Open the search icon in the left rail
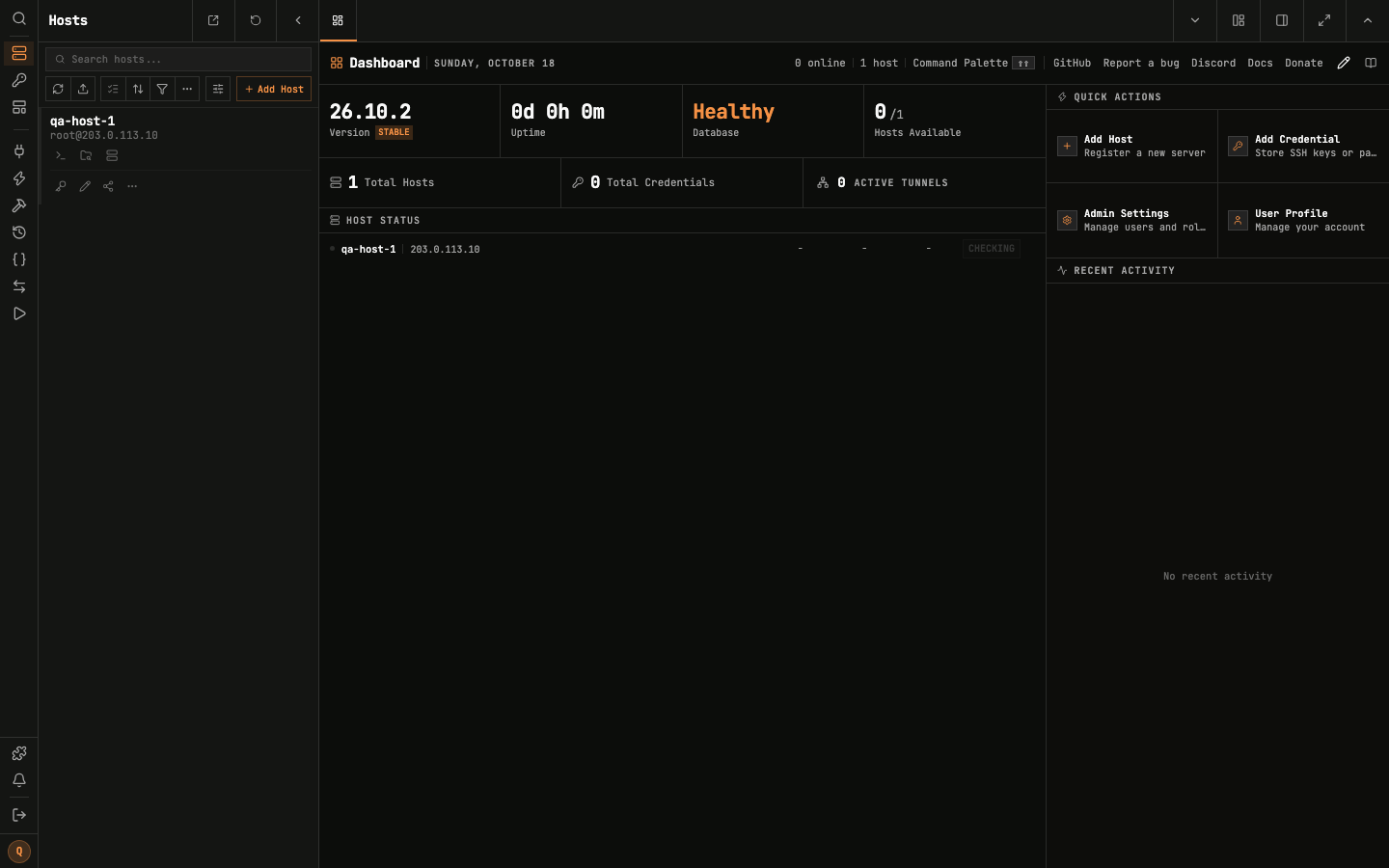This screenshot has height=868, width=1389. click(x=18, y=18)
